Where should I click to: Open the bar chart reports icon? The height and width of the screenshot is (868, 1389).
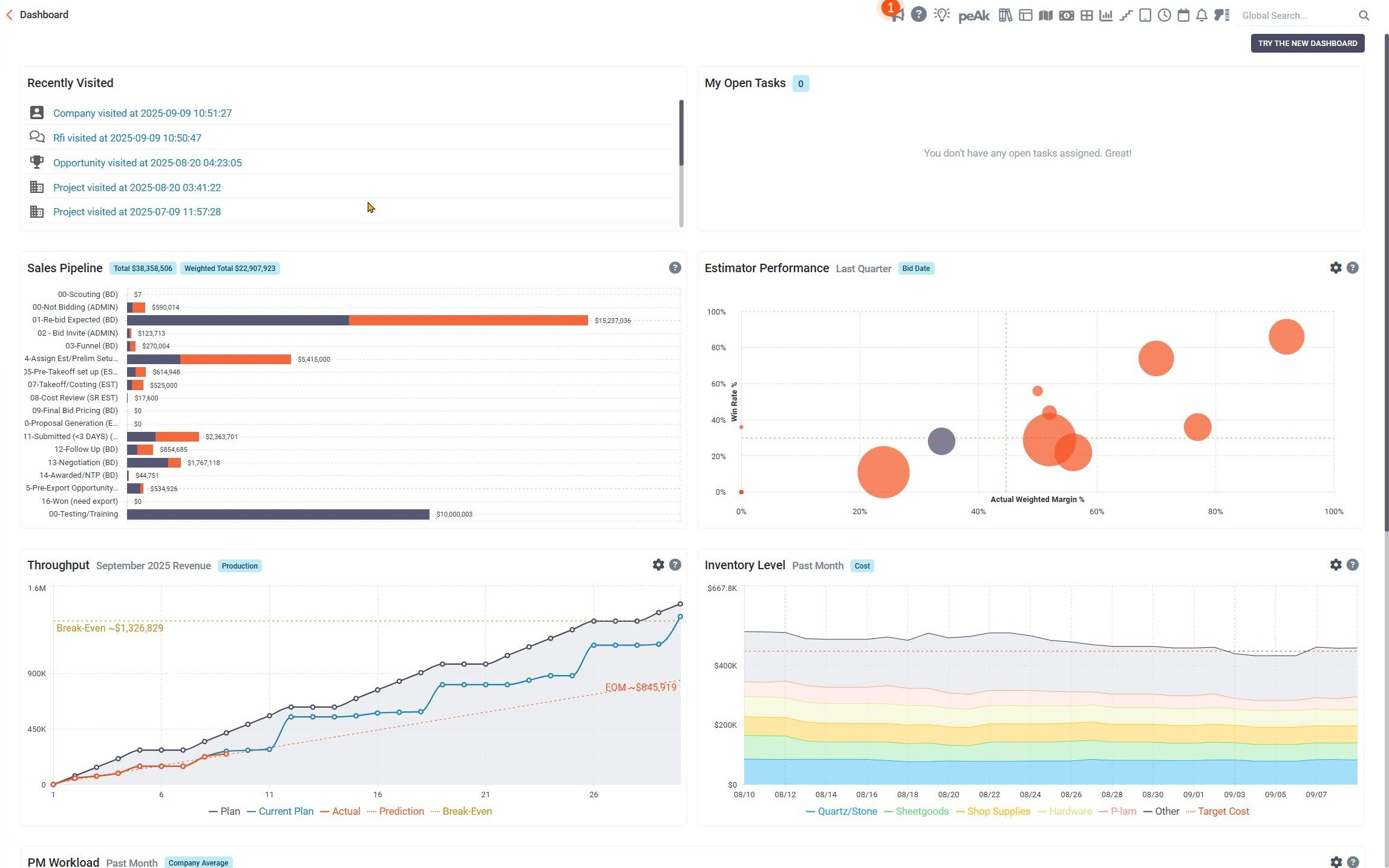point(1106,15)
